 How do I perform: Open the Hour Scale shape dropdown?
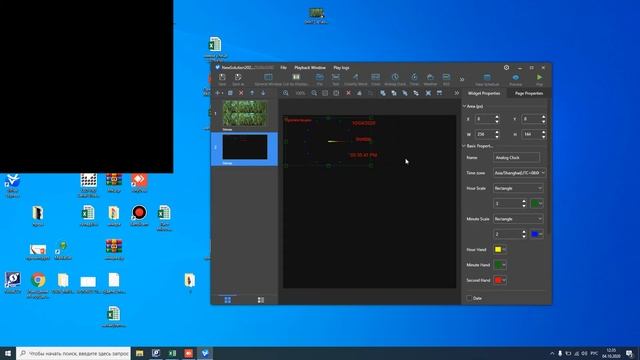(x=518, y=188)
